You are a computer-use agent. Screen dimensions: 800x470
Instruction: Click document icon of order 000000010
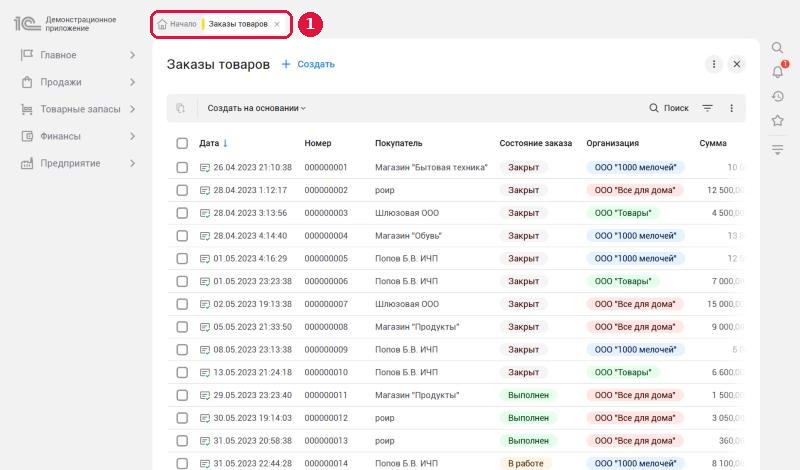tap(205, 373)
